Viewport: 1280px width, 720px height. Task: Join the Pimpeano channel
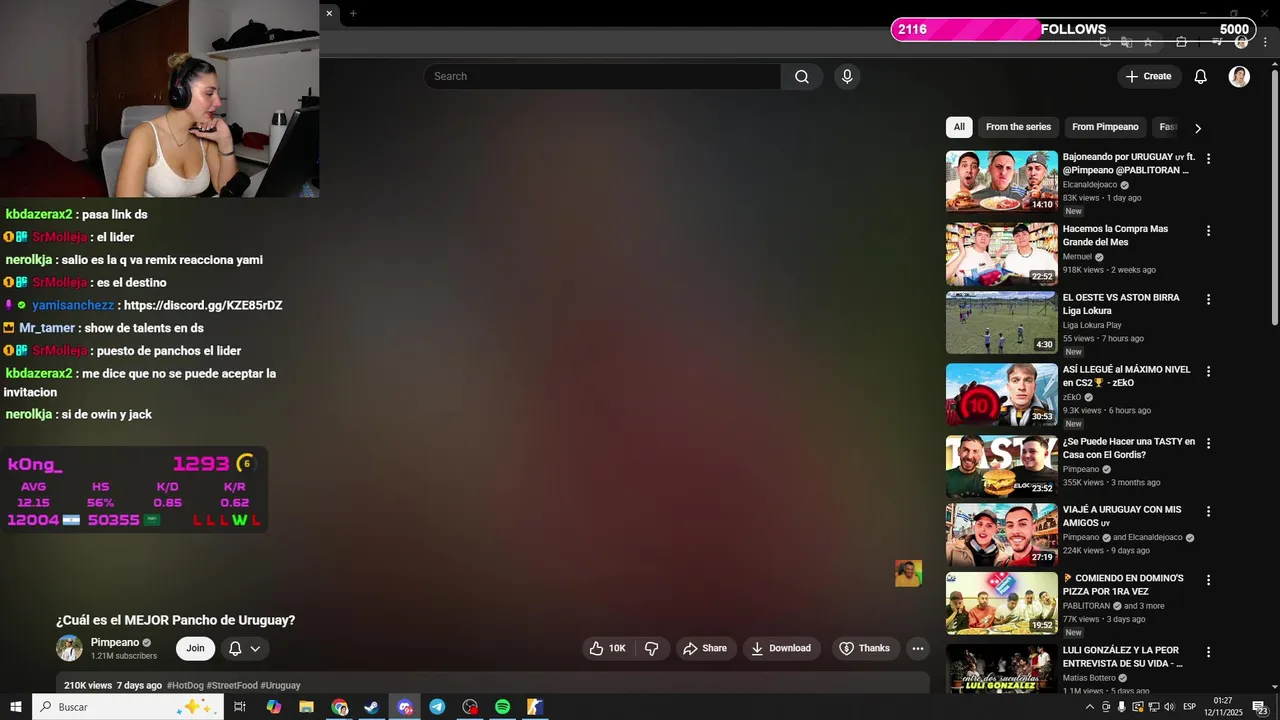pos(195,649)
